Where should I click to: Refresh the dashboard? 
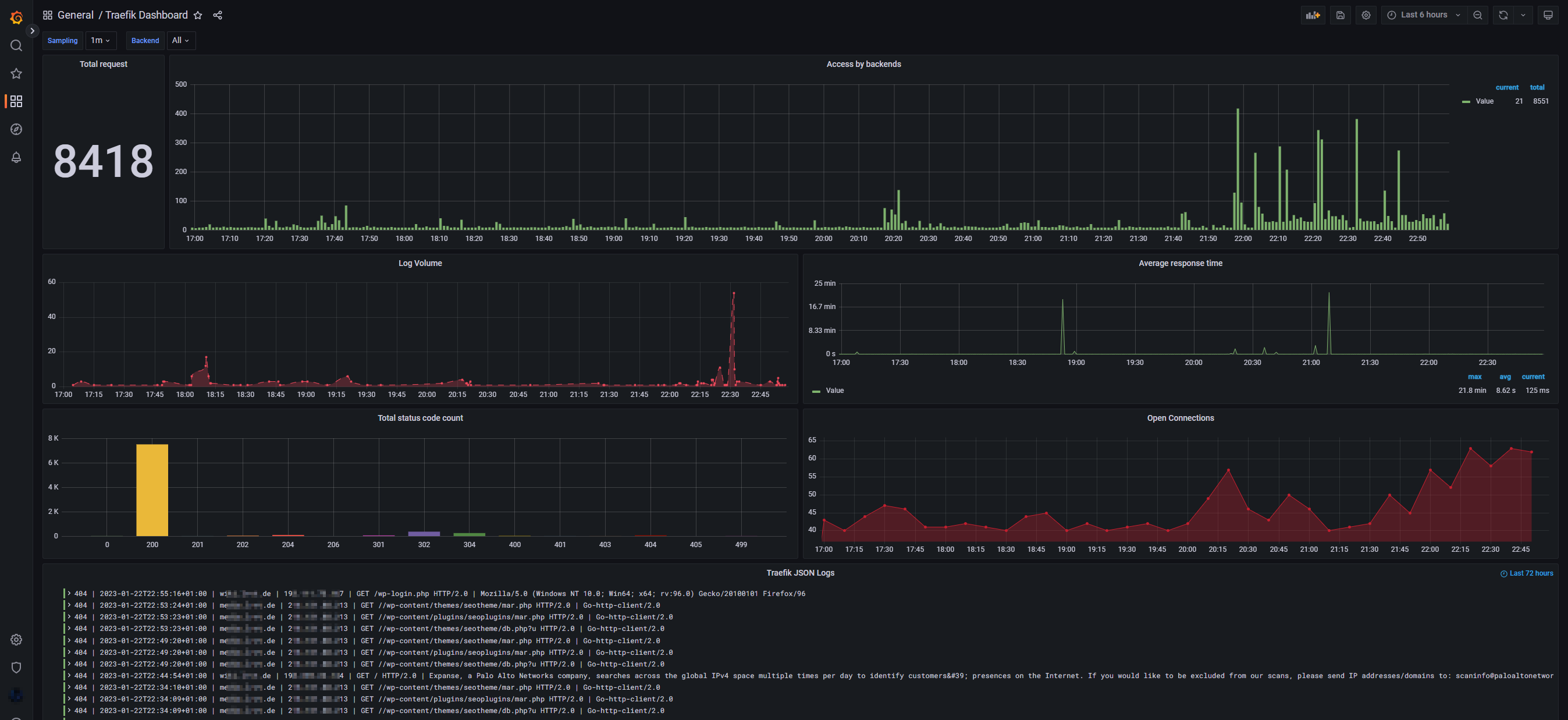[1503, 15]
